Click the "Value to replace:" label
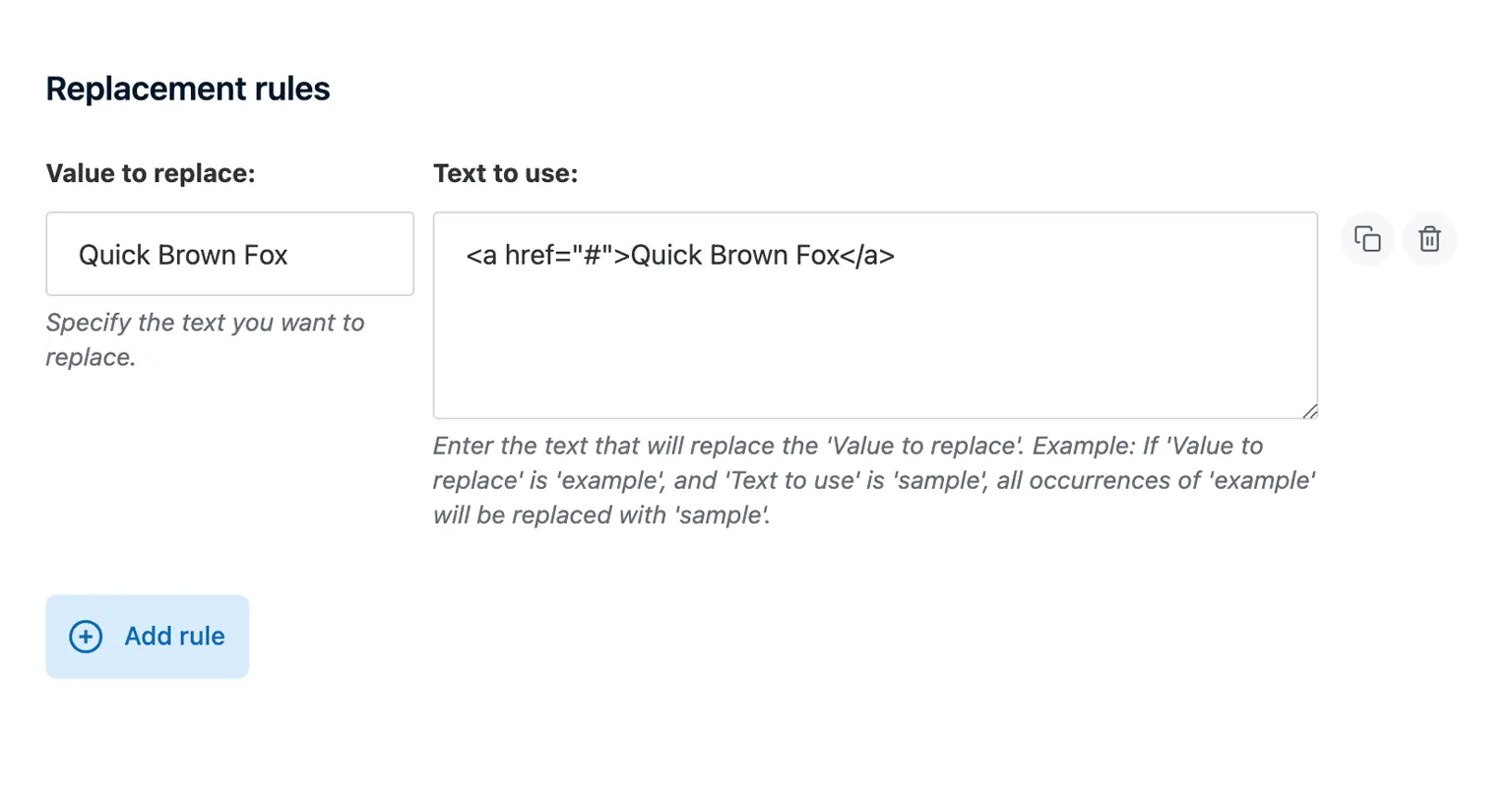This screenshot has width=1512, height=795. (151, 174)
